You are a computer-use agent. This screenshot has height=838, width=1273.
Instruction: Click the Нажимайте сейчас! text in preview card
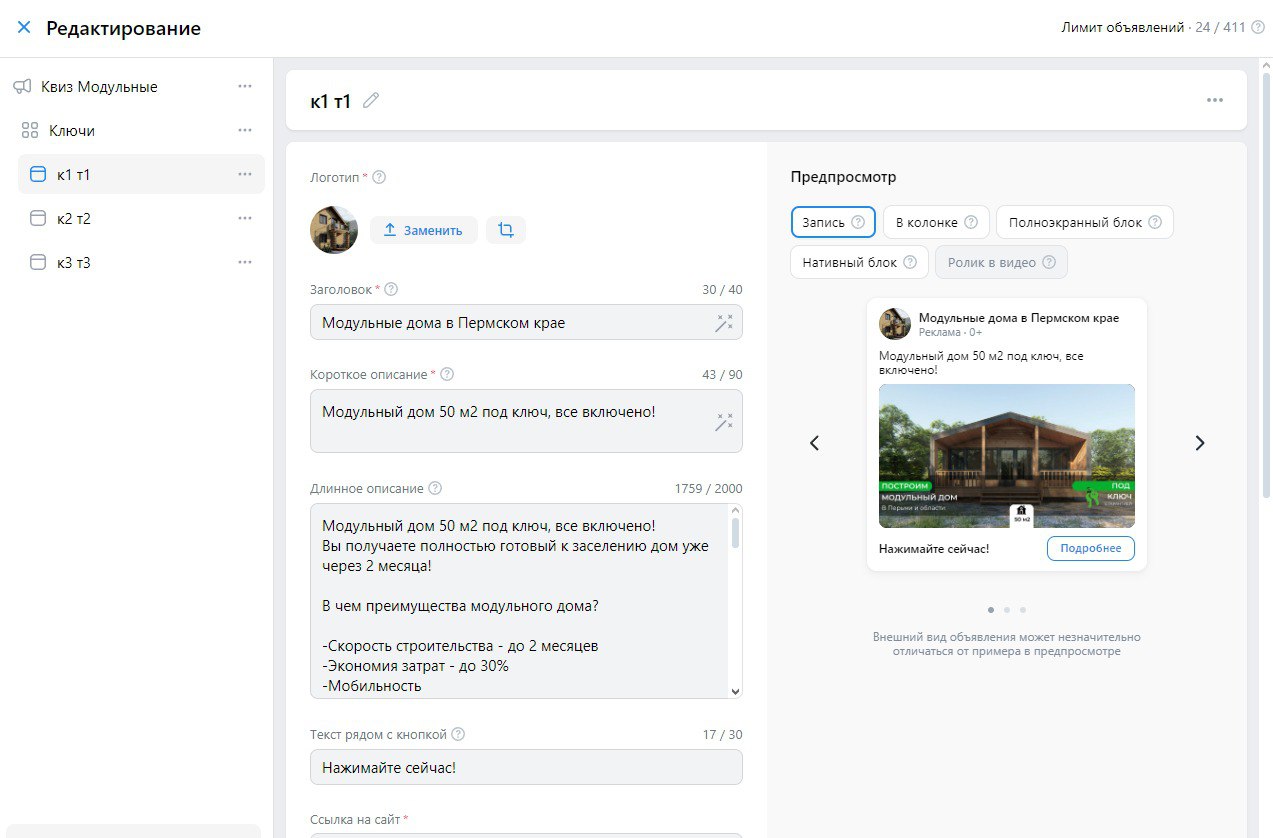point(934,548)
